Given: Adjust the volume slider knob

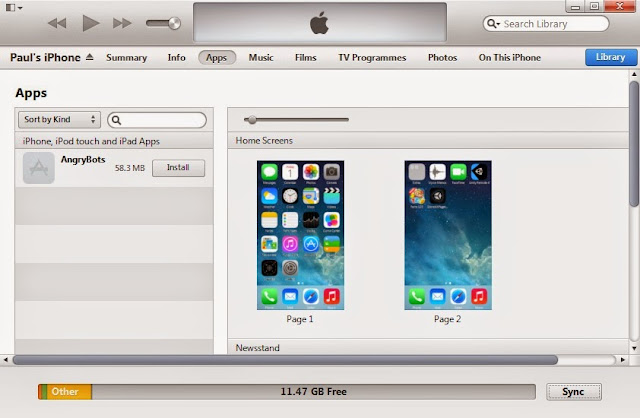Looking at the screenshot, I should (x=174, y=23).
